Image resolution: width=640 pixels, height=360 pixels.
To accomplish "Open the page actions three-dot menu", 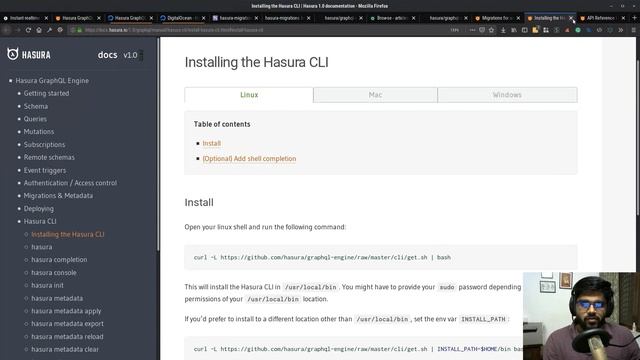I will tap(472, 30).
